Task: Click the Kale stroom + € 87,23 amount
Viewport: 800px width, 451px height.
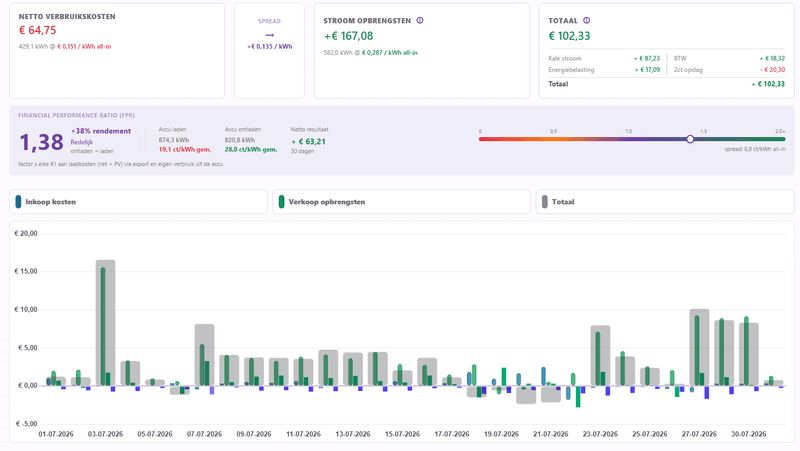Action: pyautogui.click(x=647, y=59)
